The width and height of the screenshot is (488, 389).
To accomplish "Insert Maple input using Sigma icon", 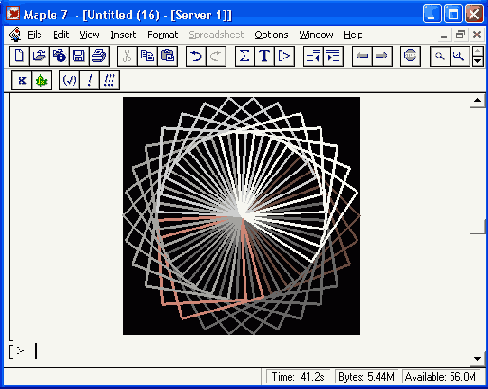I will coord(245,56).
